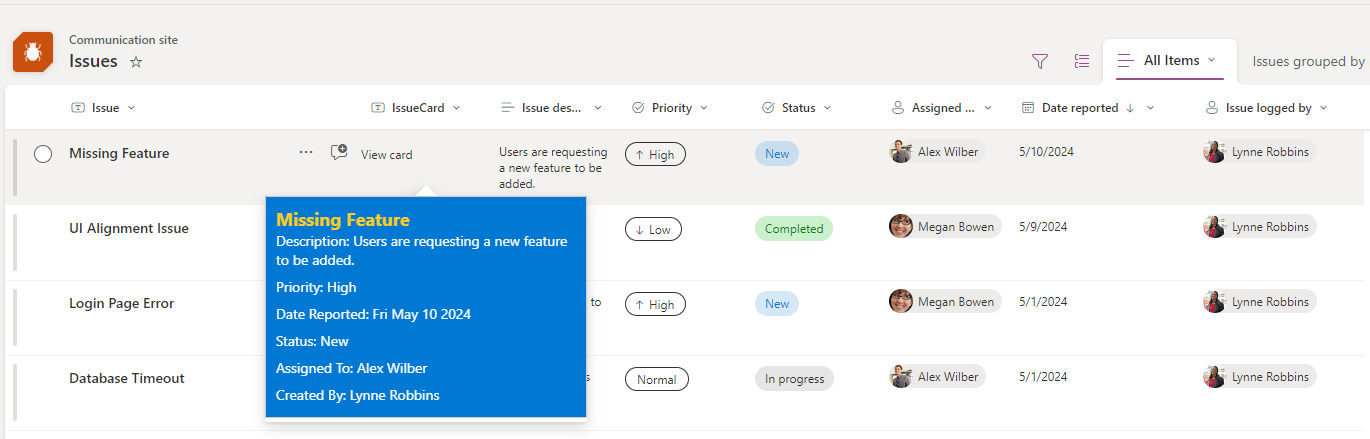
Task: Click the New status pill for Login Page Error
Action: 777,304
